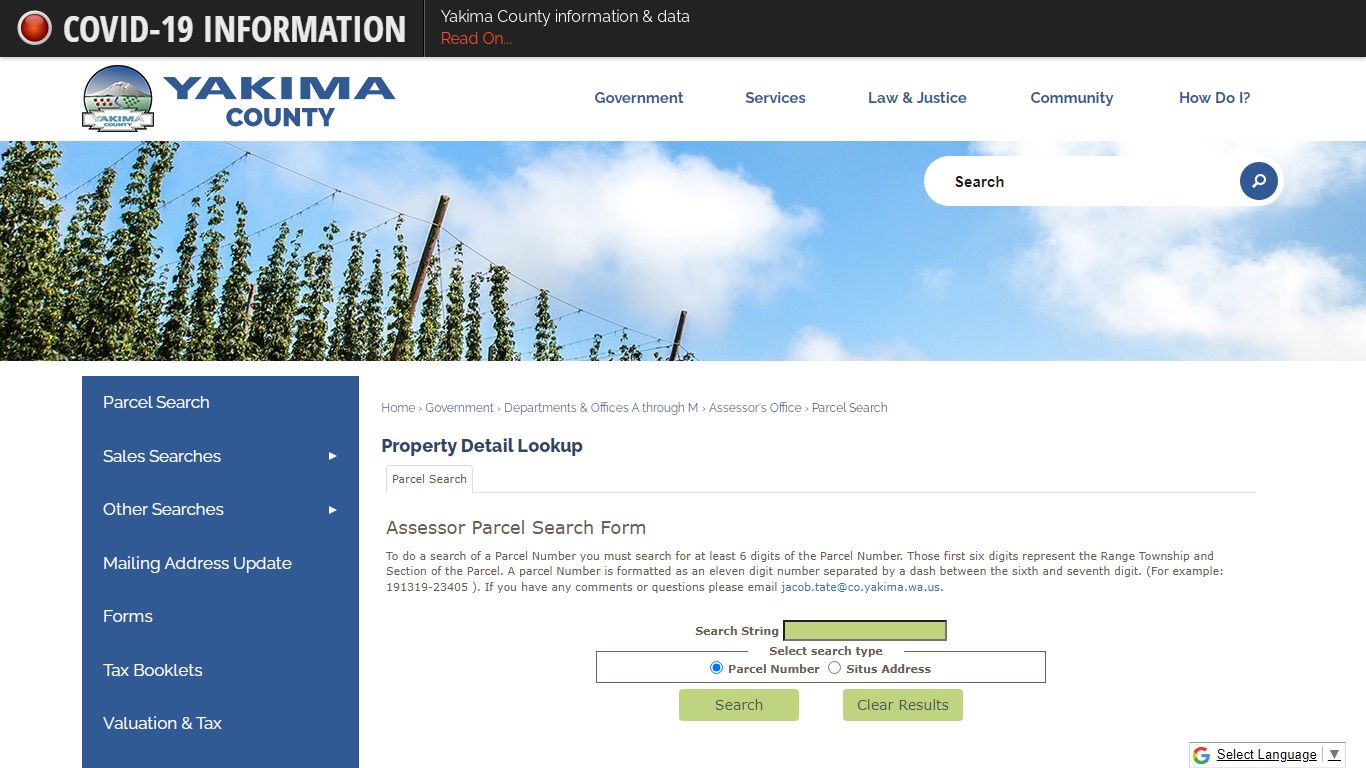The height and width of the screenshot is (768, 1366).
Task: Open the Government breadcrumb link
Action: 459,408
